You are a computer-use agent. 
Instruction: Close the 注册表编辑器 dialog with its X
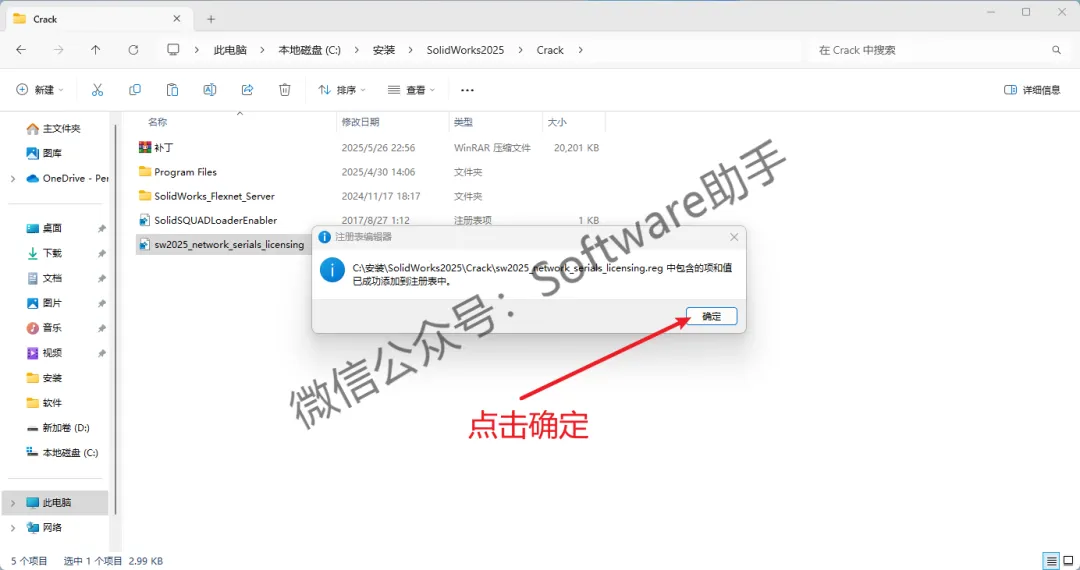pyautogui.click(x=734, y=237)
